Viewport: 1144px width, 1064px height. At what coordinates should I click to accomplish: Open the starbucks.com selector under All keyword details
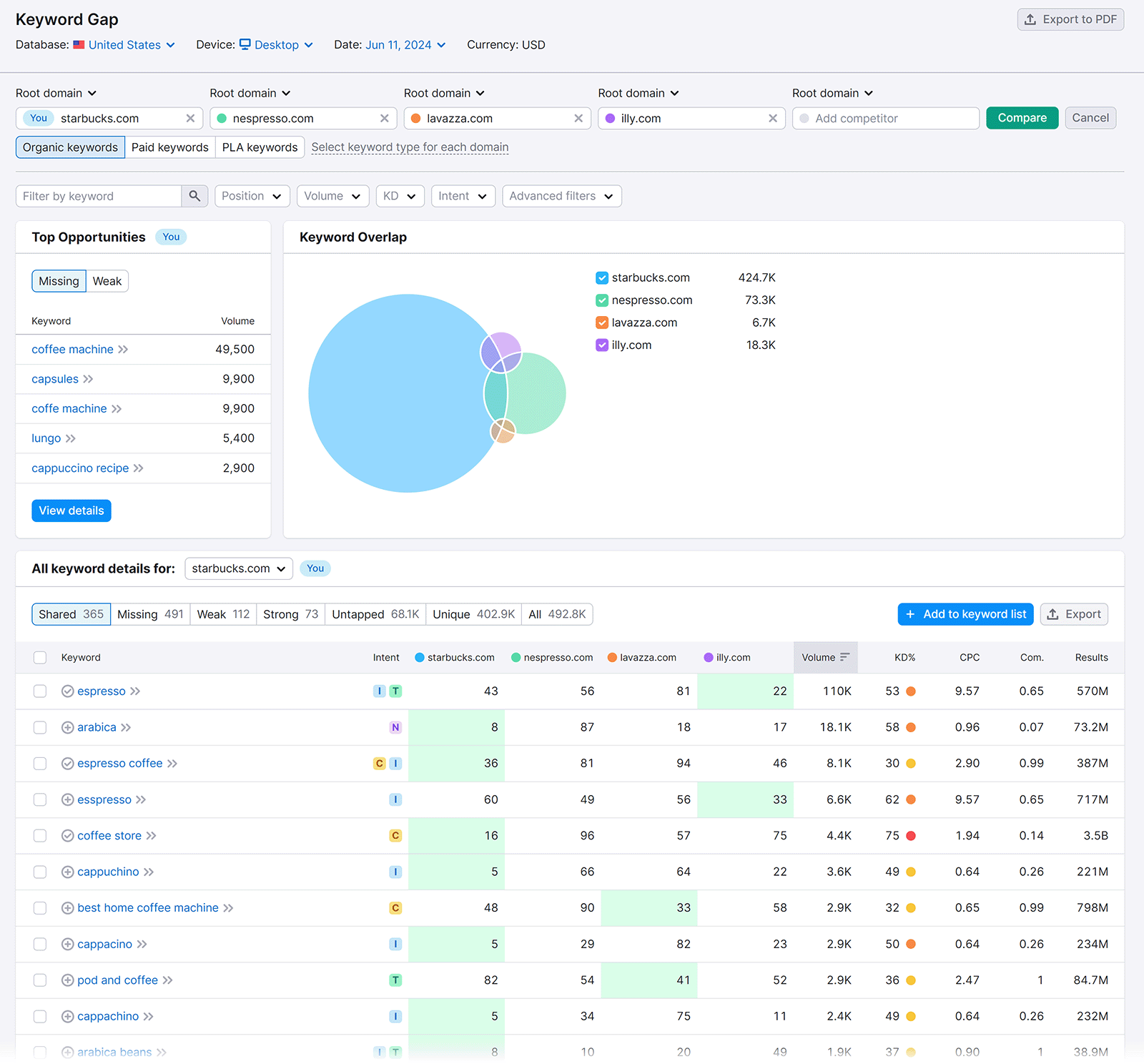pos(238,568)
